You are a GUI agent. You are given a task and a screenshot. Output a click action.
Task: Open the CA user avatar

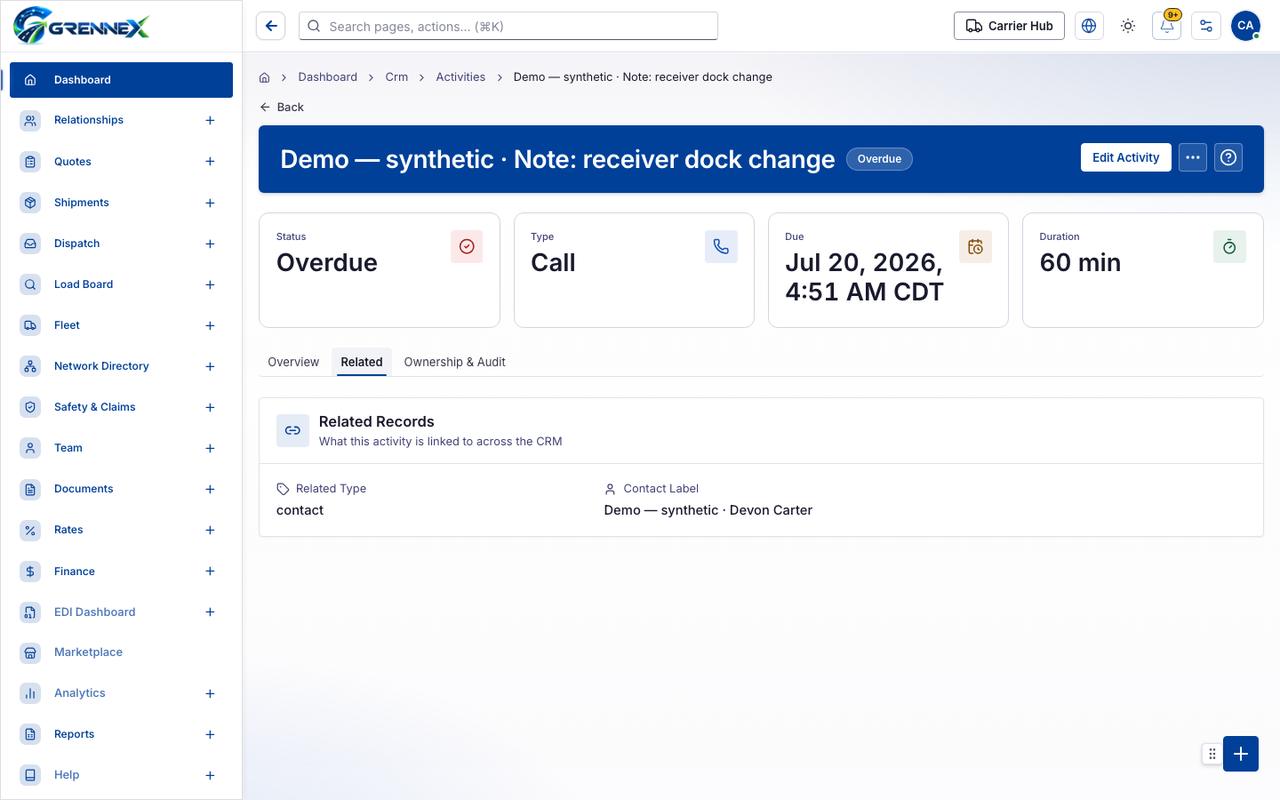tap(1245, 26)
